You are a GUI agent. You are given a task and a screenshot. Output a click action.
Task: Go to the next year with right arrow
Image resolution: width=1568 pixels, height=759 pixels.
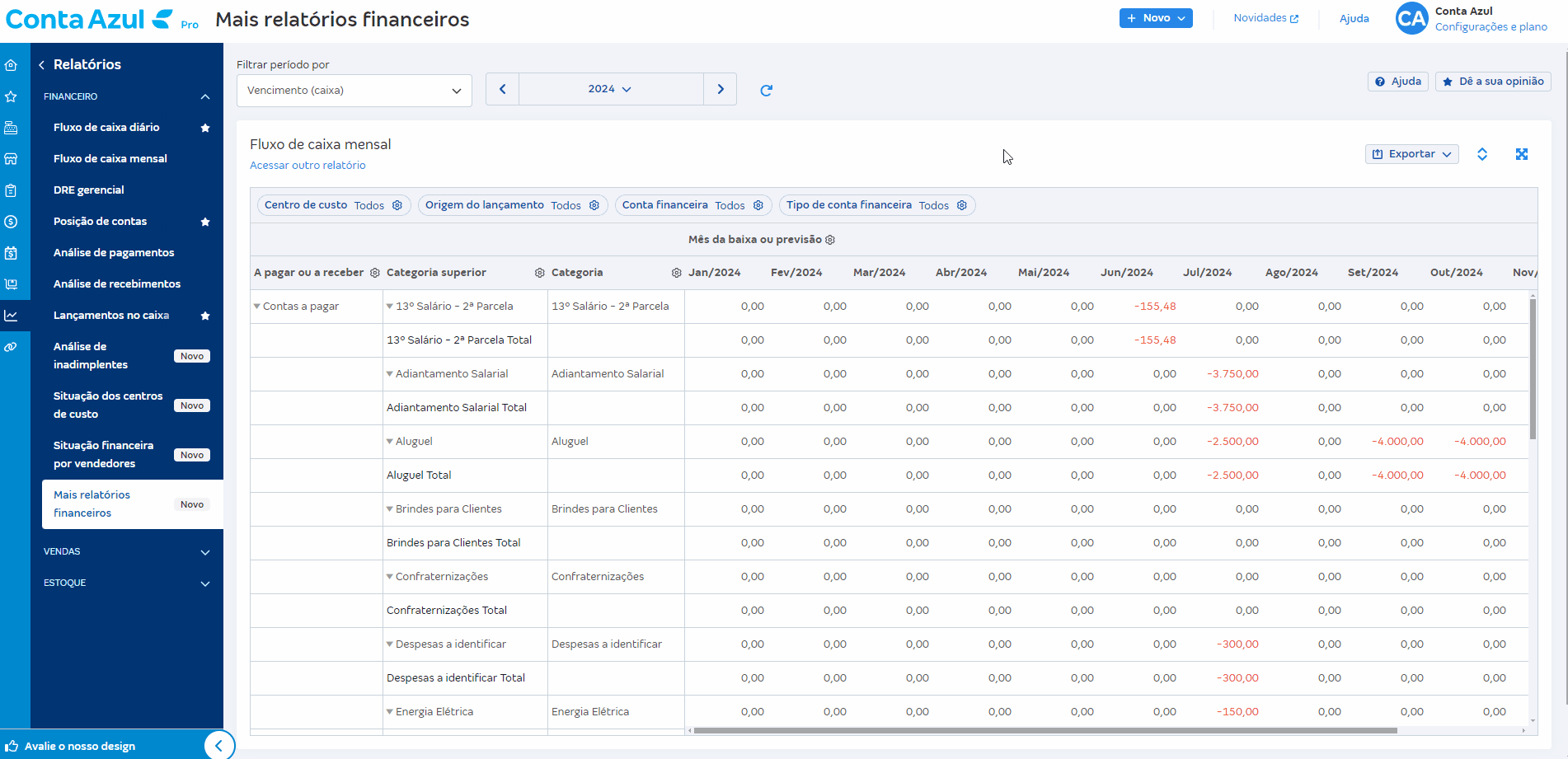pos(721,89)
